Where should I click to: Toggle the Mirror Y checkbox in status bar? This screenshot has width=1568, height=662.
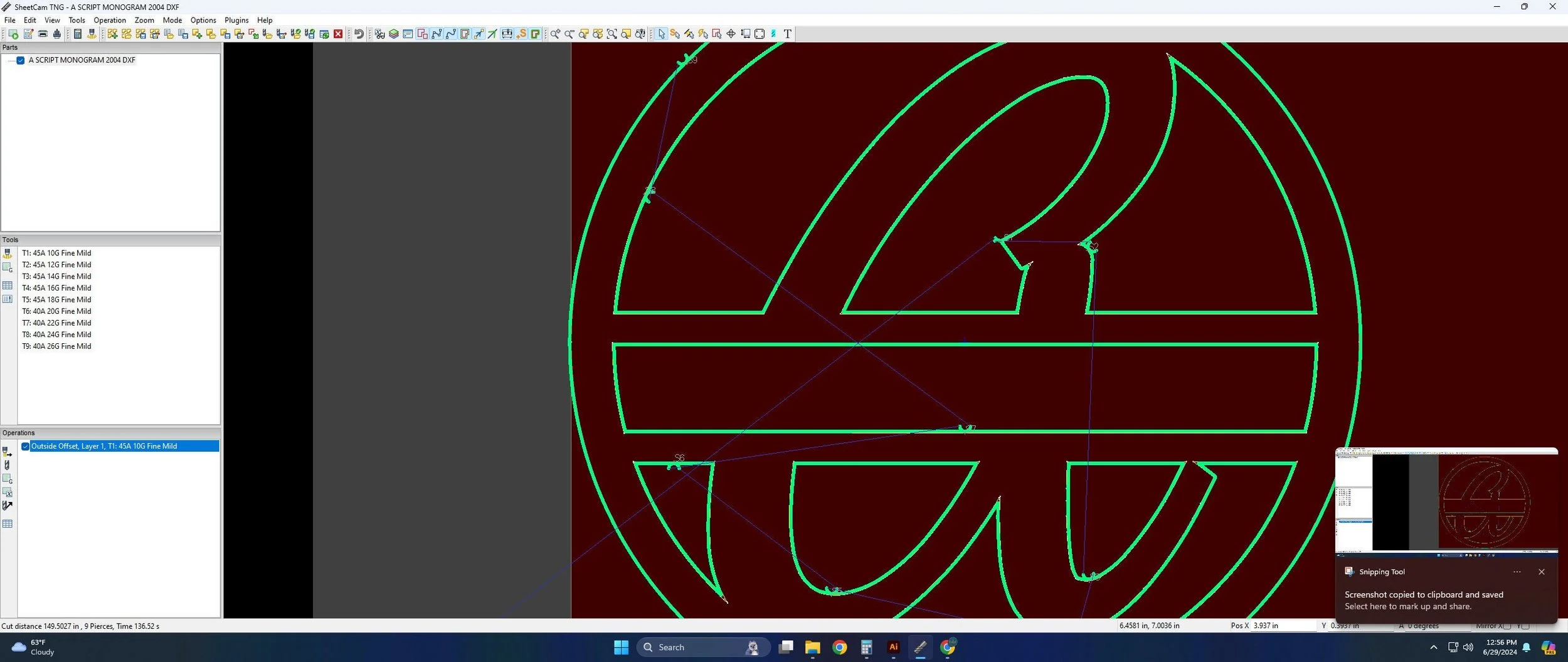[1525, 626]
